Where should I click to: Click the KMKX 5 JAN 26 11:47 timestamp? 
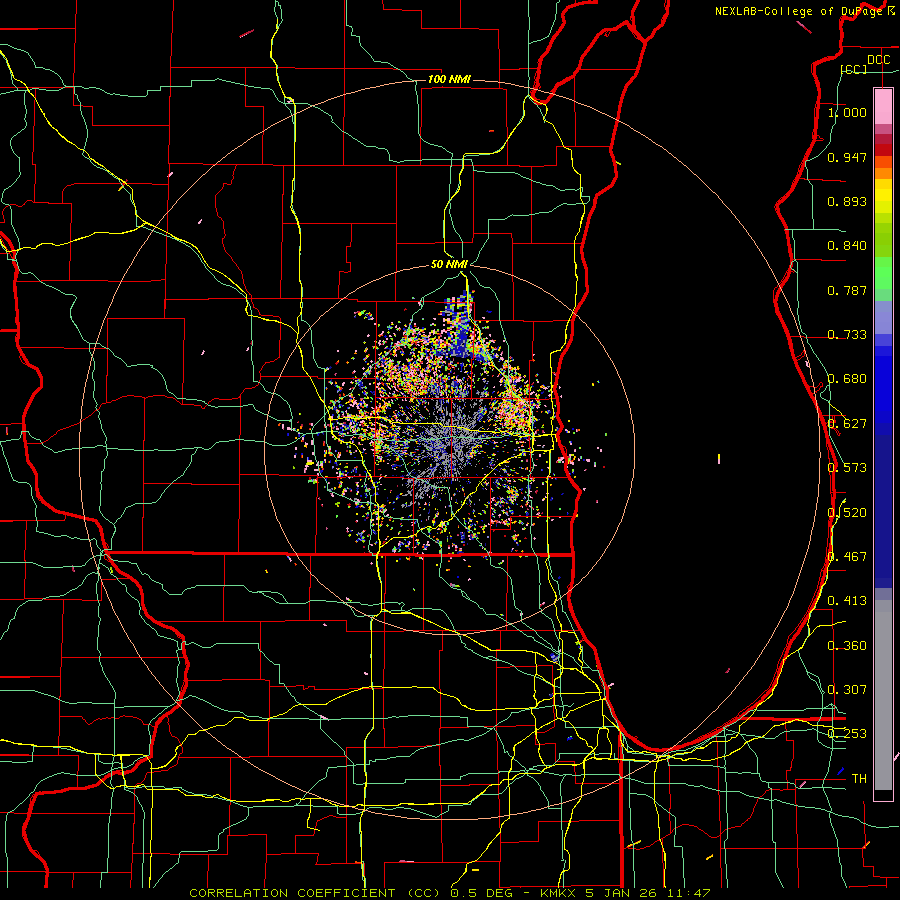click(625, 893)
